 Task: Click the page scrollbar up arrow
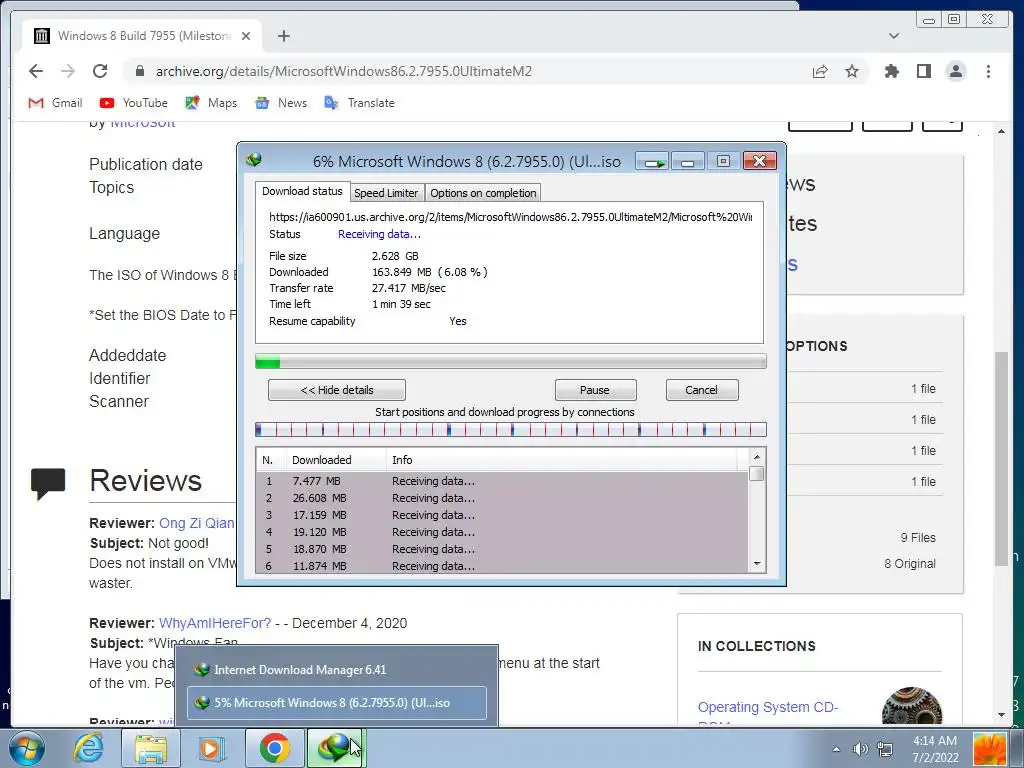click(x=1001, y=131)
